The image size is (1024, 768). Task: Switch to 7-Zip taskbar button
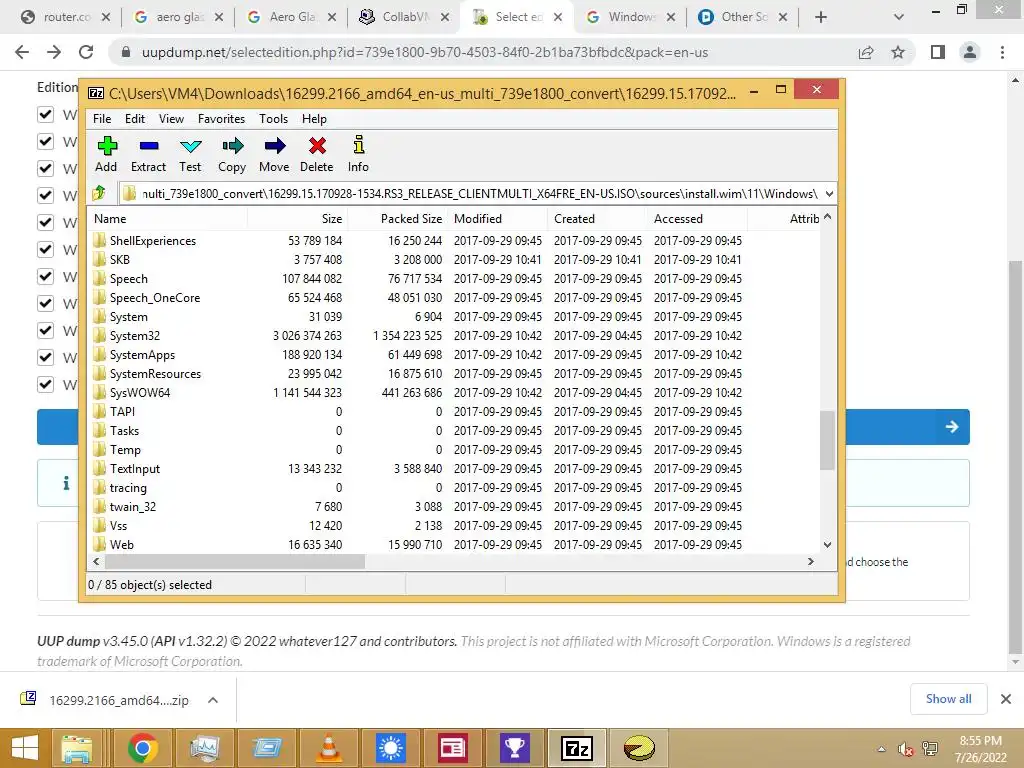(x=577, y=748)
